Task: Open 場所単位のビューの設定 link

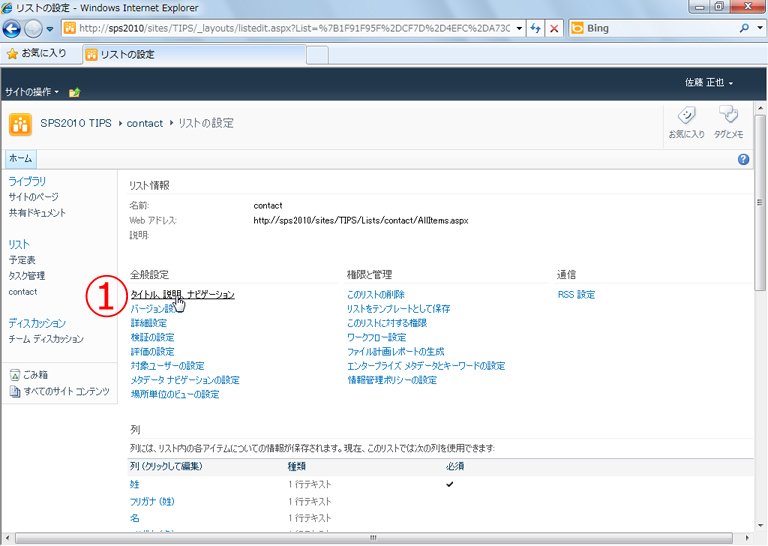Action: tap(175, 394)
